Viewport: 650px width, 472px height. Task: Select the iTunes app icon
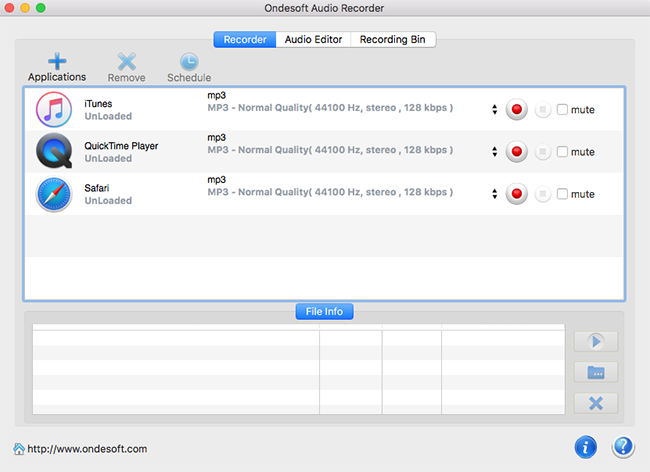point(54,109)
